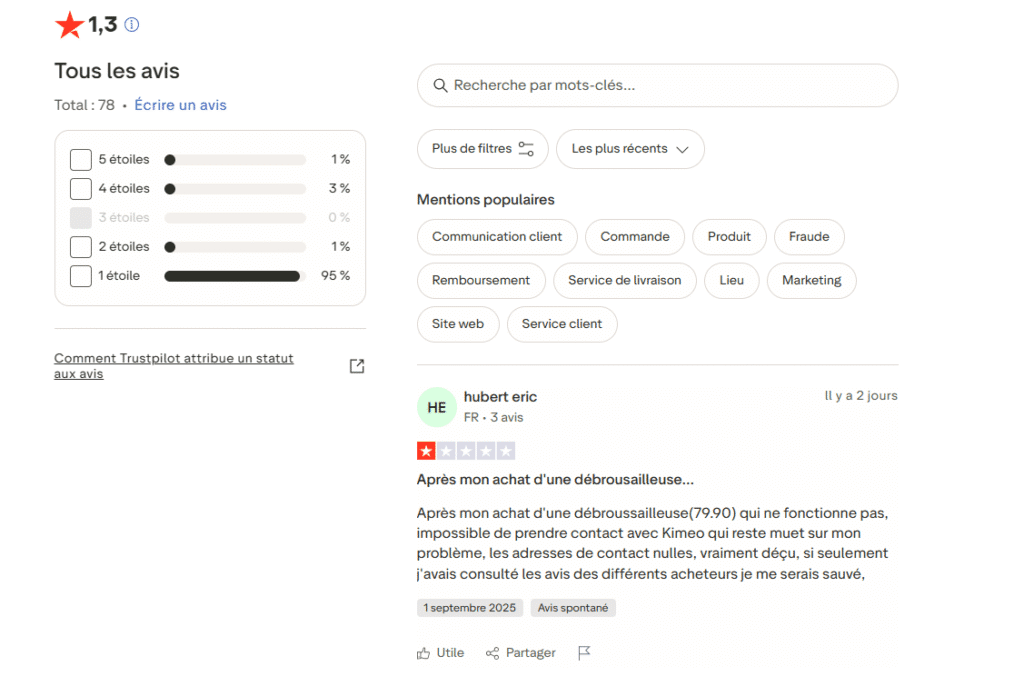Expand the Plus de filtres options
1024x696 pixels.
point(482,149)
